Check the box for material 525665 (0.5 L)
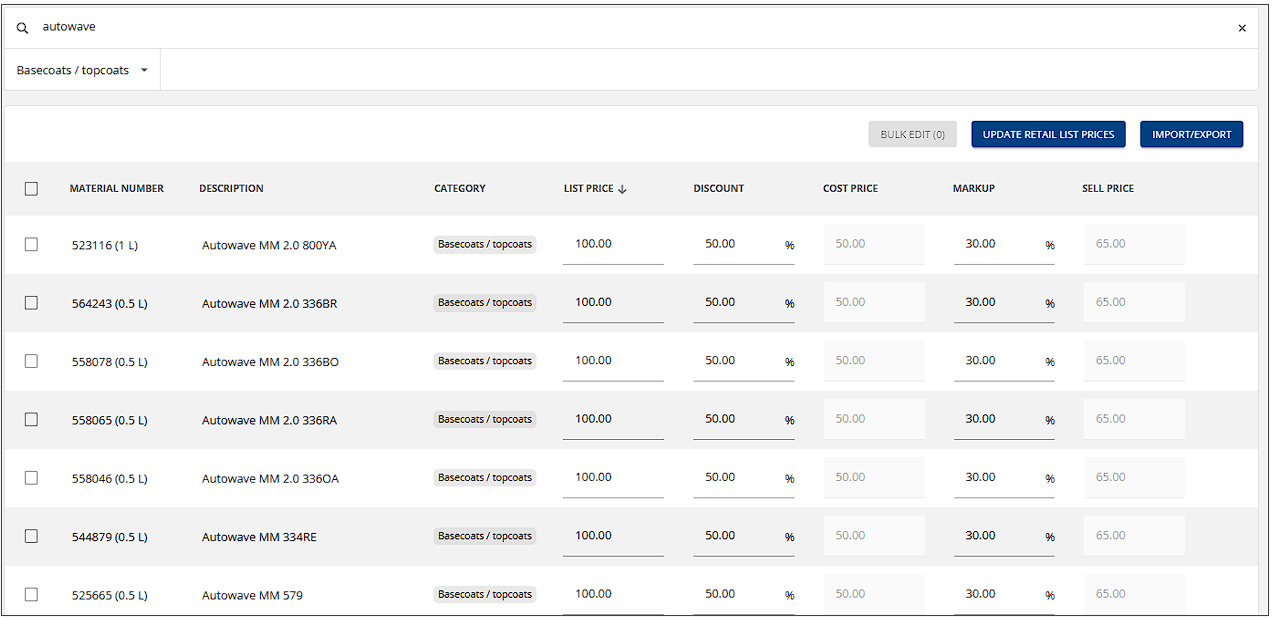The width and height of the screenshot is (1274, 620). [31, 594]
